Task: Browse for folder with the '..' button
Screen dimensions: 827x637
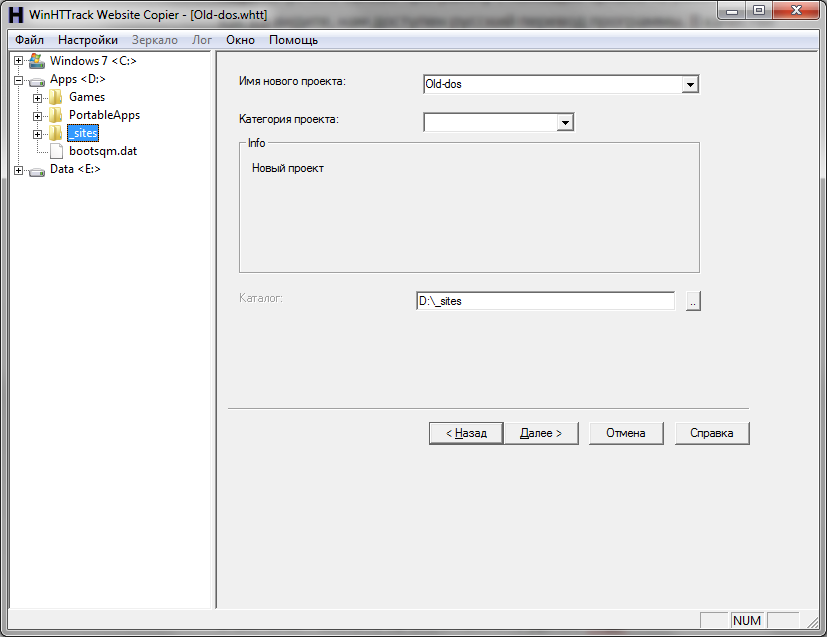Action: (693, 301)
